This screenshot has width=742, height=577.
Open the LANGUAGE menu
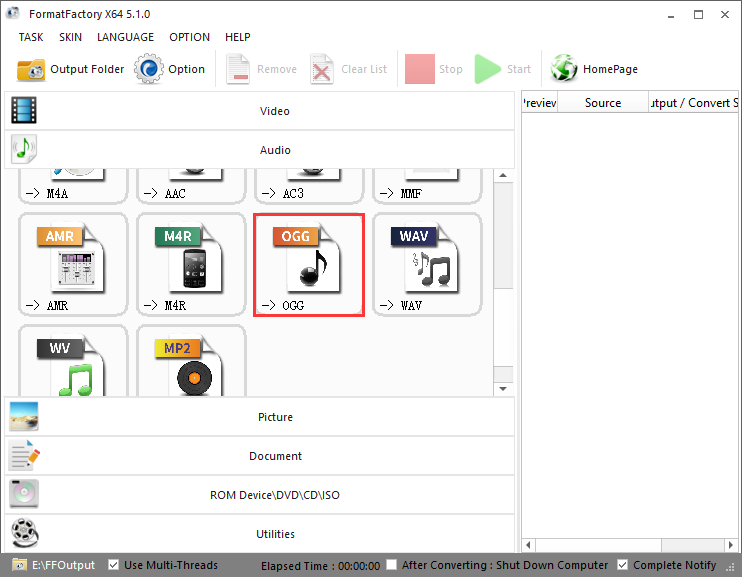(125, 37)
